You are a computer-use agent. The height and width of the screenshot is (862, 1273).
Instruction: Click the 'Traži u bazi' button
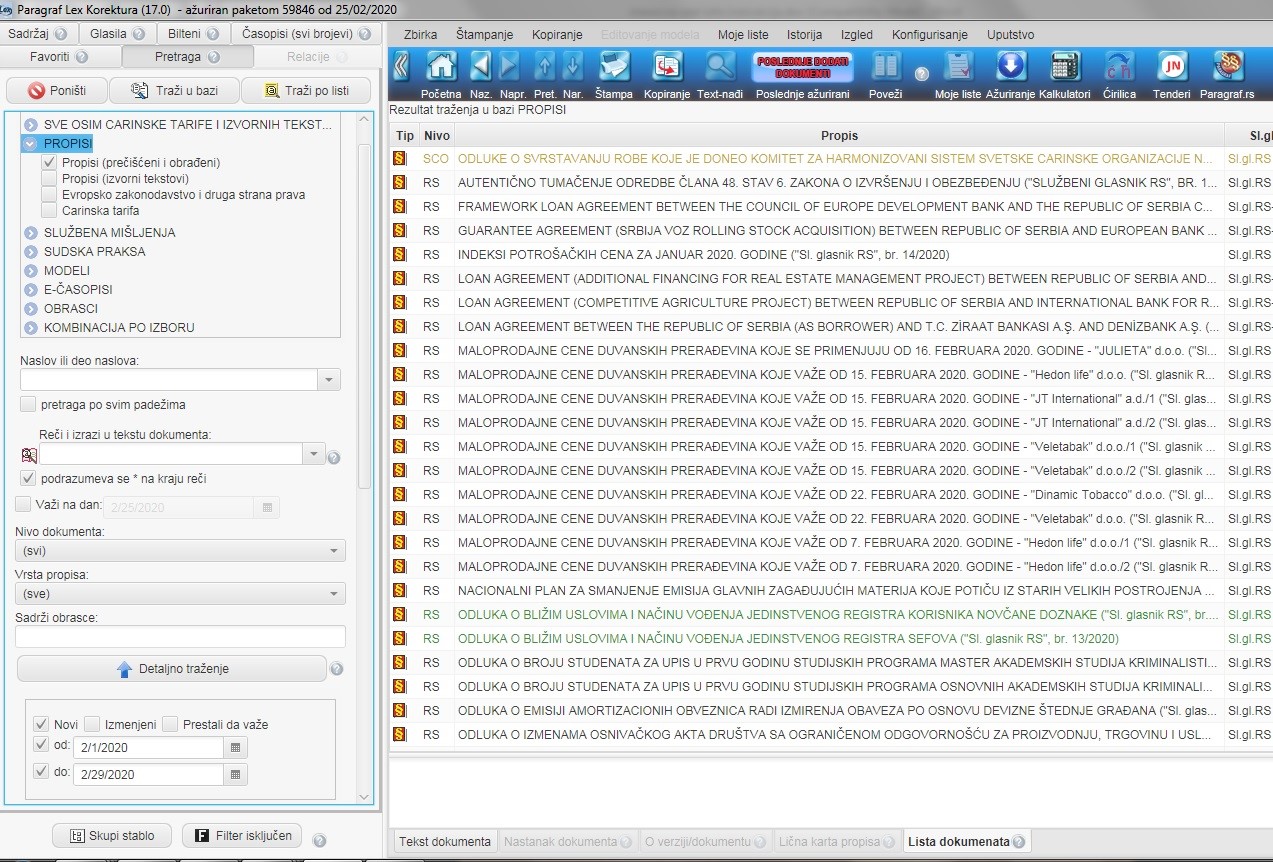tap(175, 91)
